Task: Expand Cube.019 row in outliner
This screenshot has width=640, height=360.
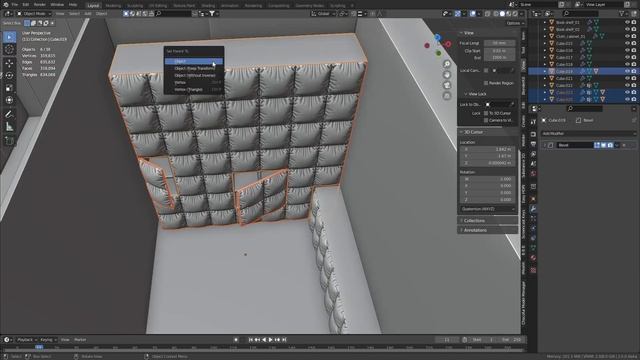Action: (544, 71)
